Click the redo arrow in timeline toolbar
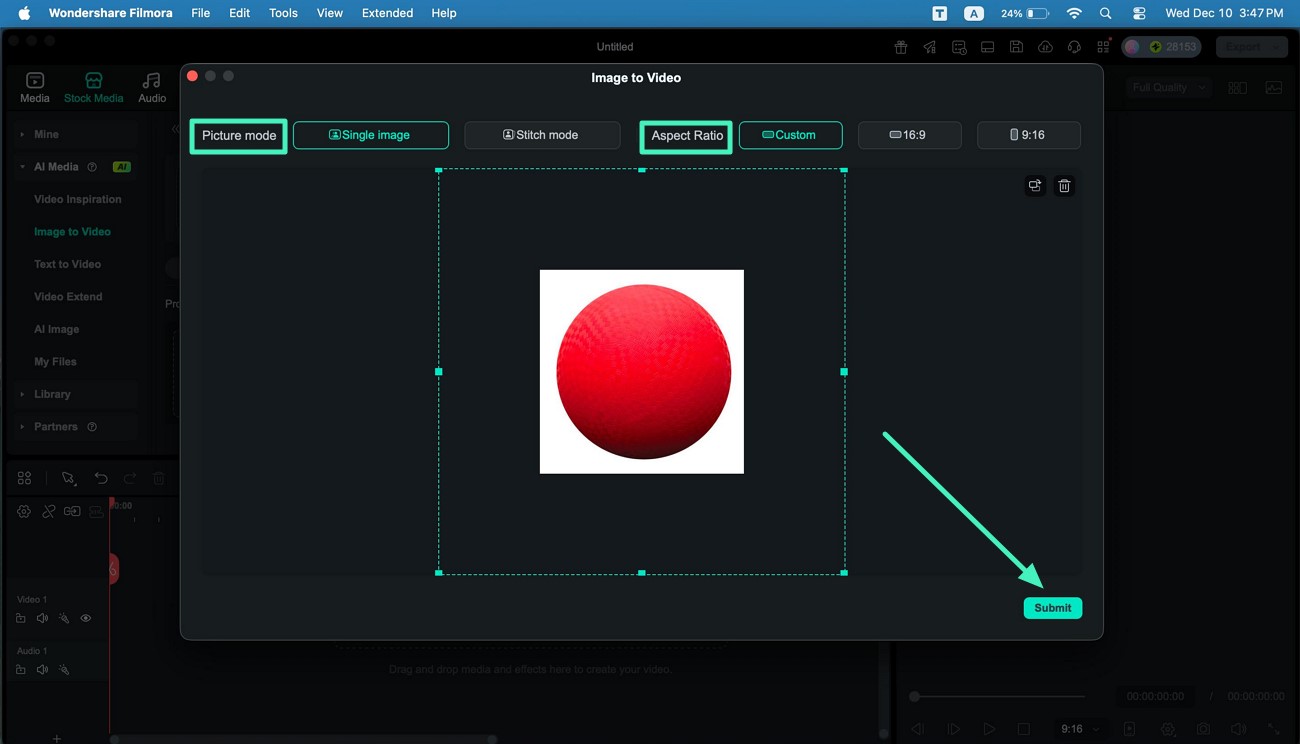Image resolution: width=1300 pixels, height=744 pixels. pos(130,479)
